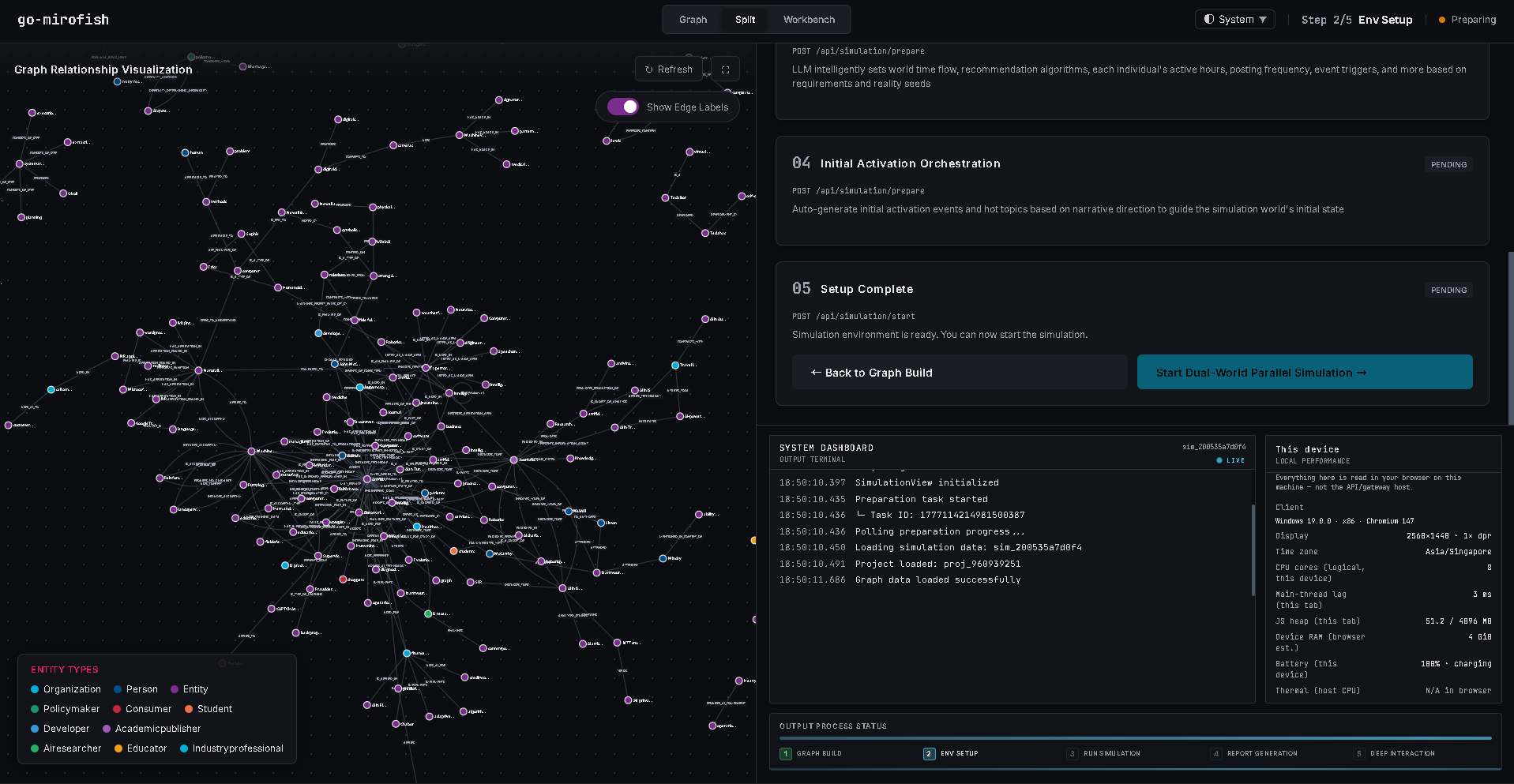Select Academicpublisher in entity types legend

coord(152,729)
